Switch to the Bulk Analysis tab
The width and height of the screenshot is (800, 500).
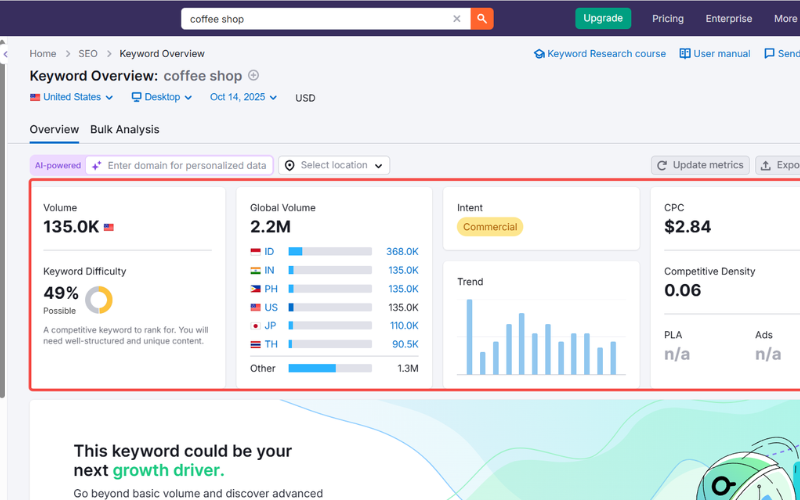[x=124, y=129]
